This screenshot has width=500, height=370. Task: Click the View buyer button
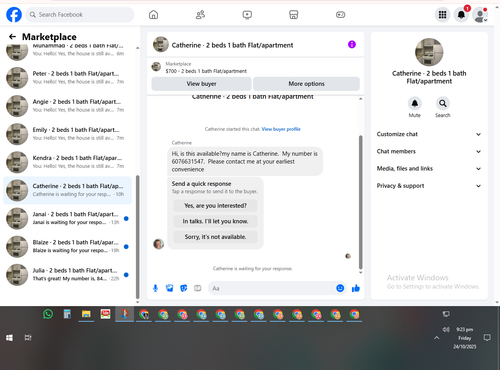click(201, 84)
